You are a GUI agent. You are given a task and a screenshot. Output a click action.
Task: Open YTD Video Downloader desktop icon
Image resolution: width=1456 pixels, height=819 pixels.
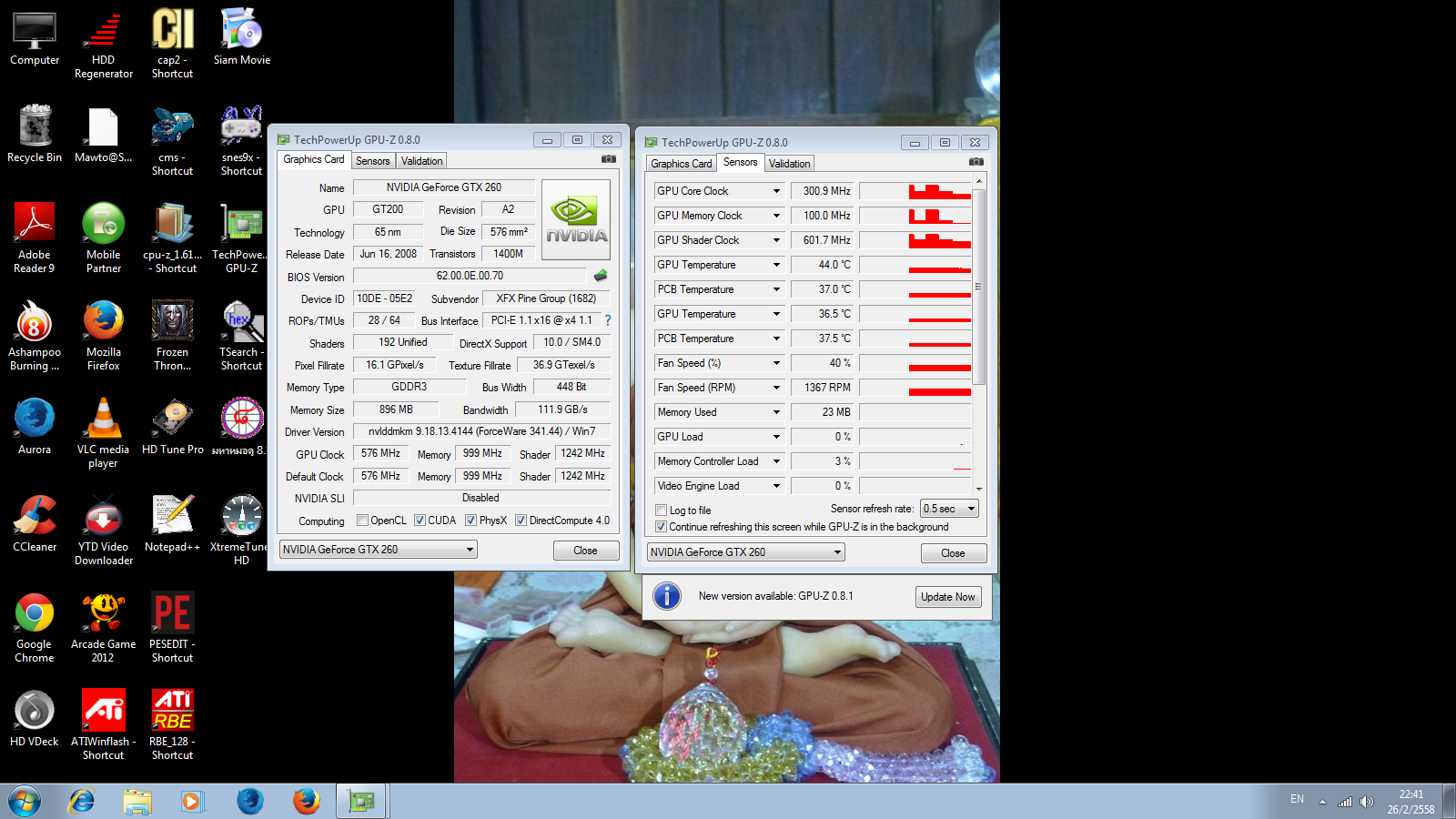click(104, 530)
